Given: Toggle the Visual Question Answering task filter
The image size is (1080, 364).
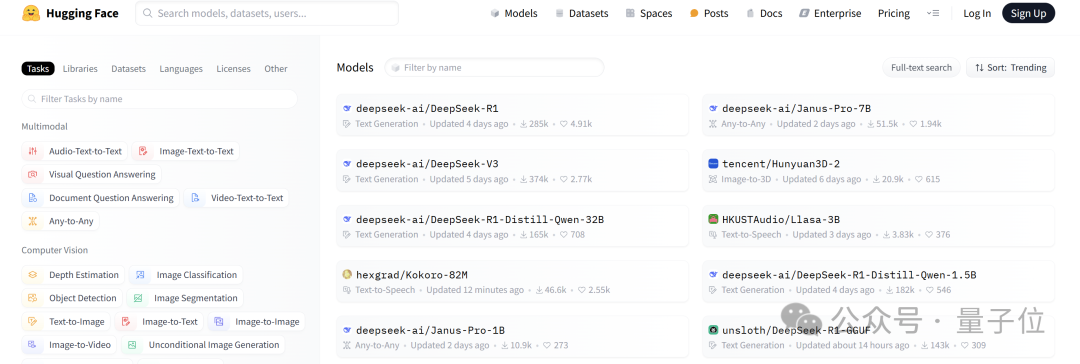Looking at the screenshot, I should coord(92,174).
